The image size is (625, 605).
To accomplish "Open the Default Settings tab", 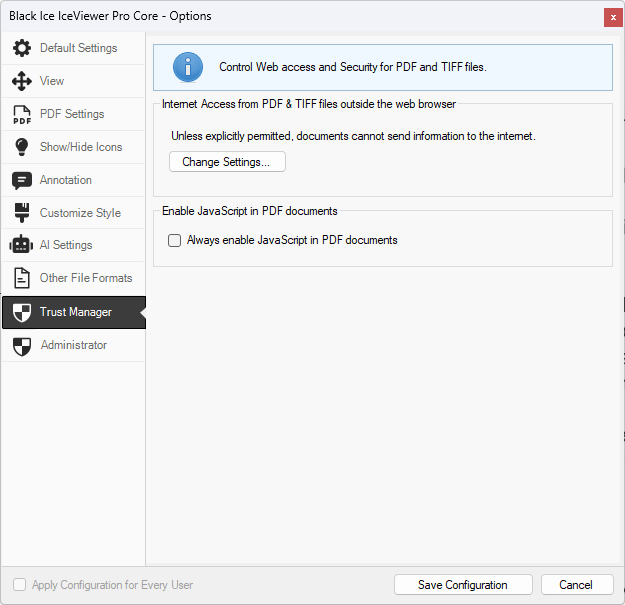I will click(79, 48).
